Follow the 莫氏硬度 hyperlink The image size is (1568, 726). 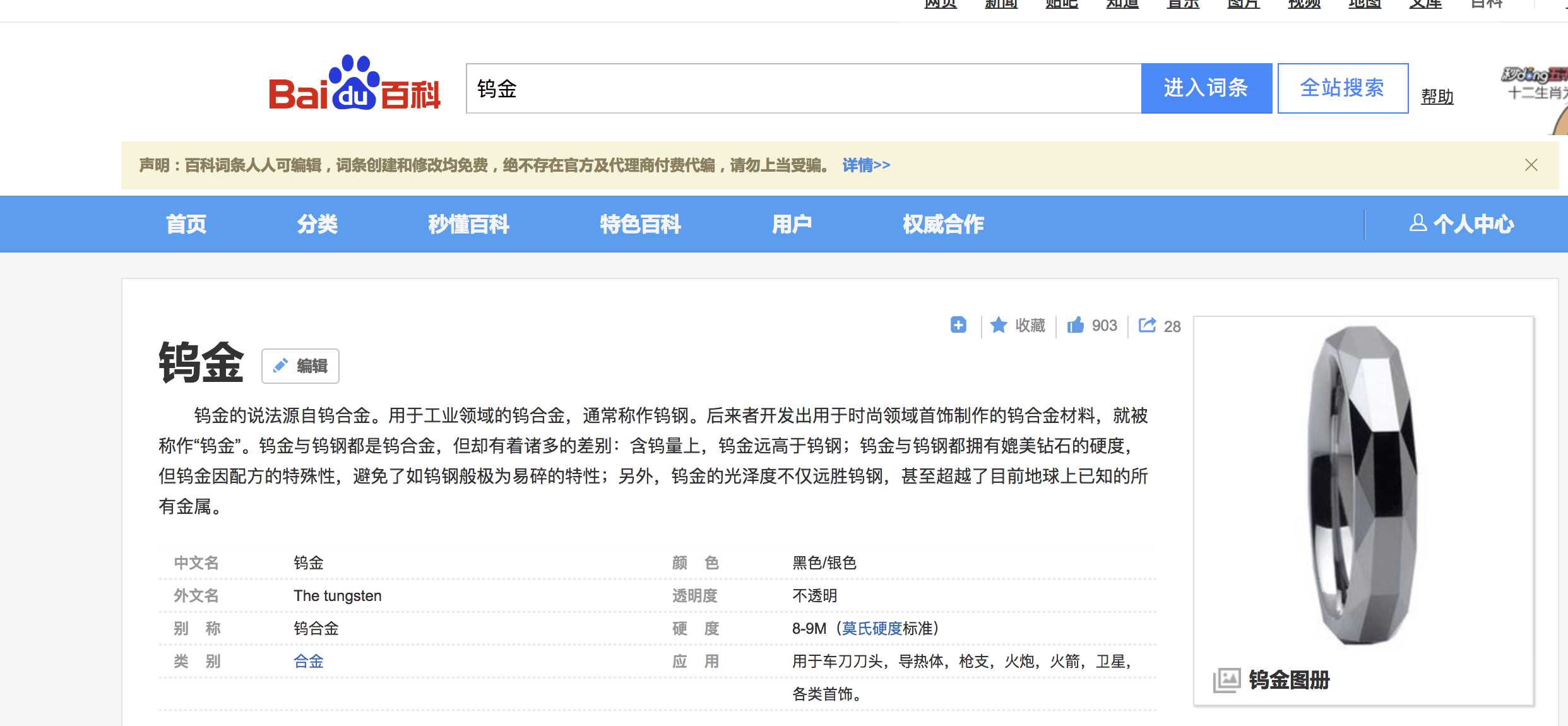tap(872, 629)
